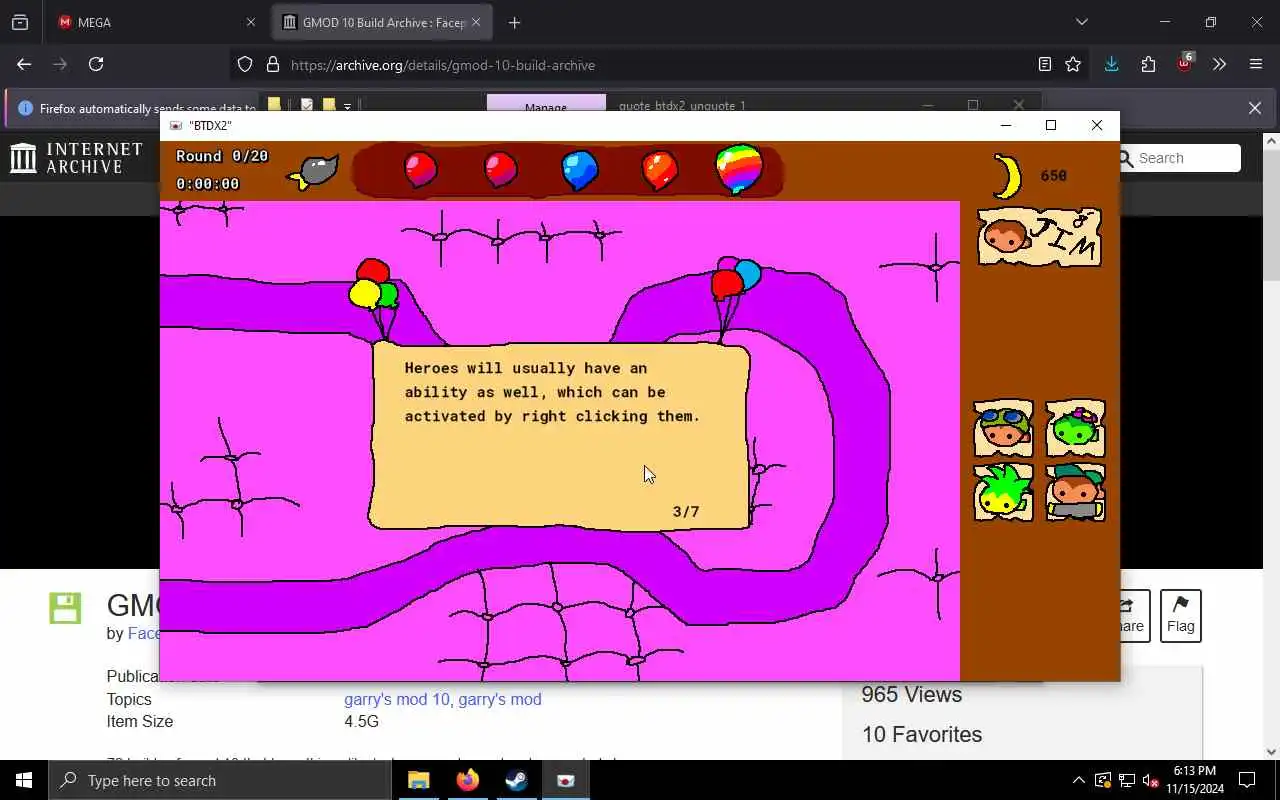Open the Firefox downloads panel
The image size is (1280, 800).
(1111, 64)
